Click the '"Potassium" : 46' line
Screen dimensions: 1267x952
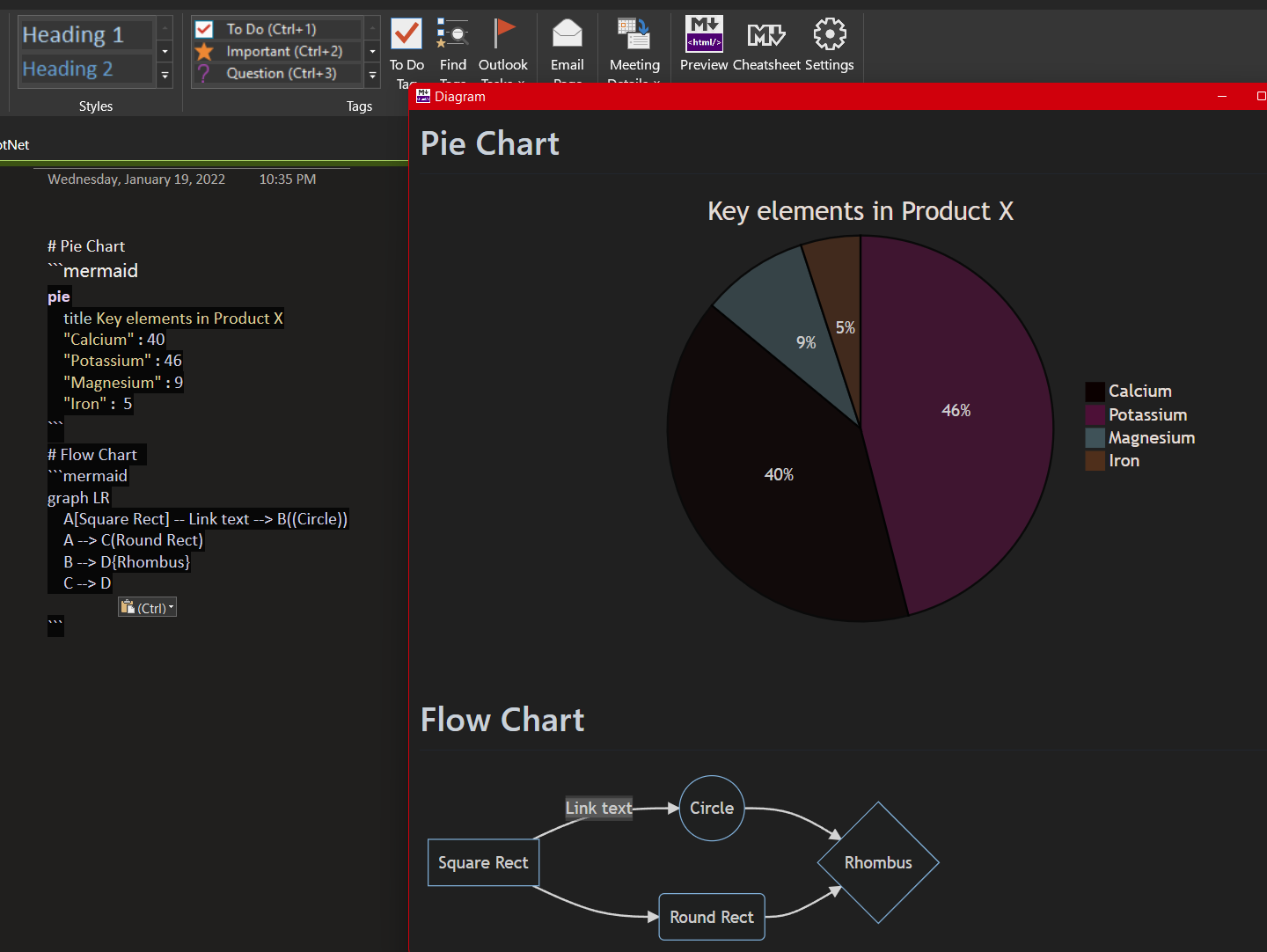coord(123,361)
